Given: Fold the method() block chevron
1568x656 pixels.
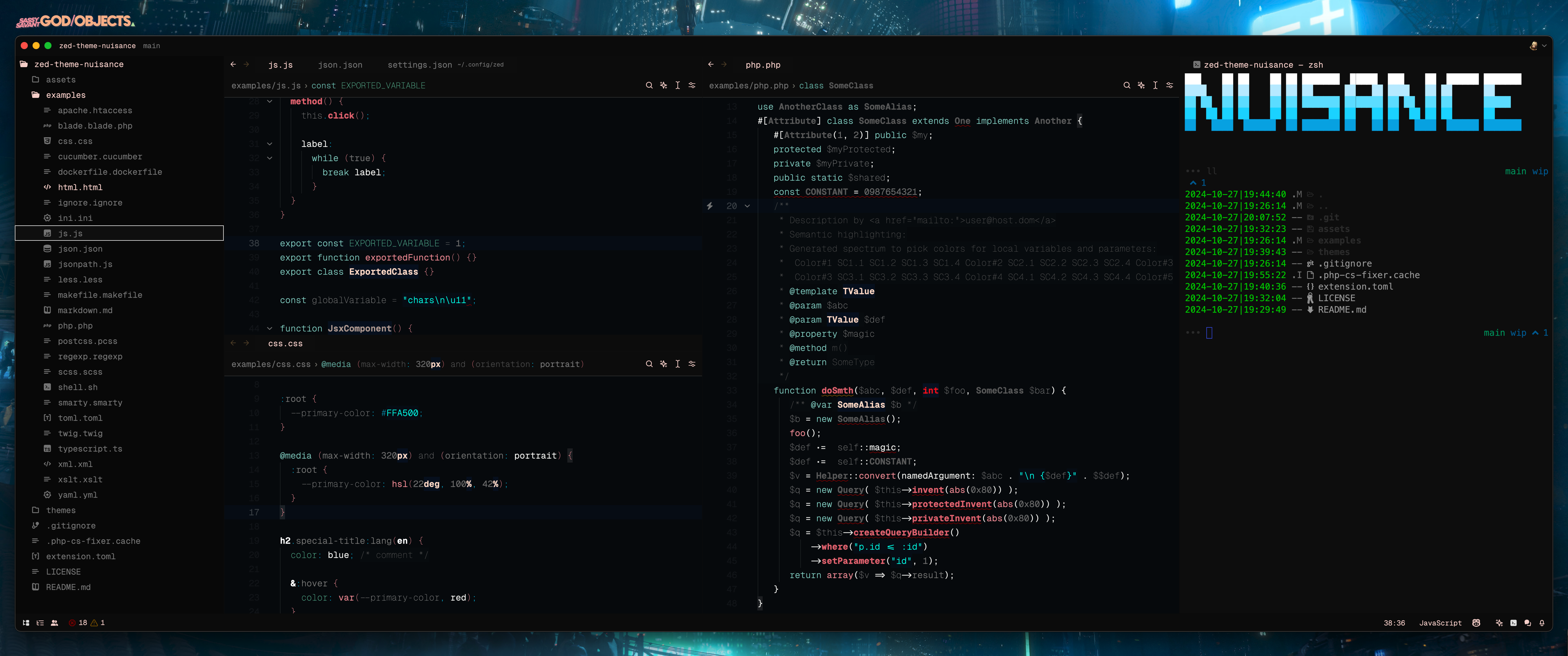Looking at the screenshot, I should click(x=270, y=102).
